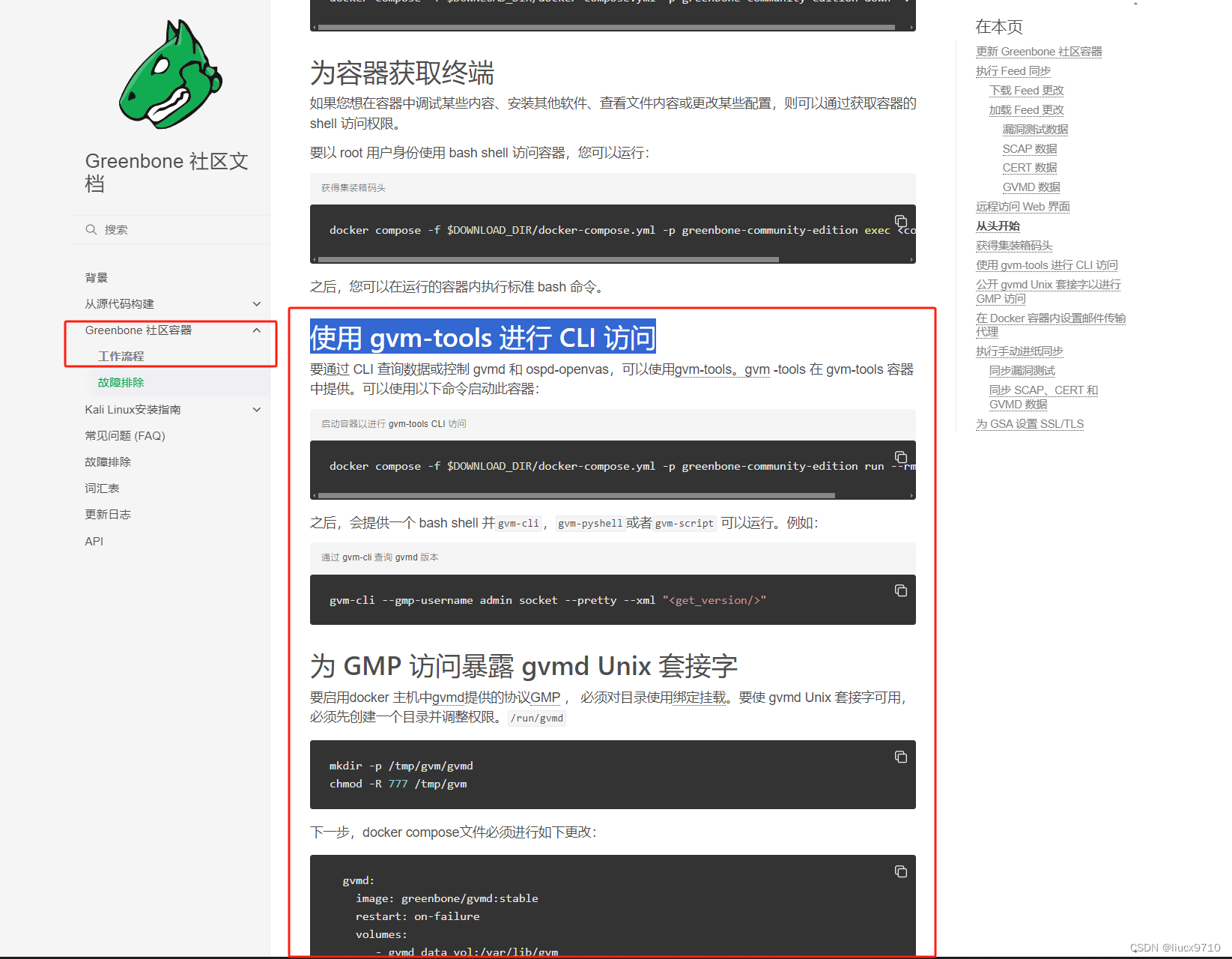Open the 远程访问 Web 界面 link
Screen dimensions: 1232x959
point(1022,206)
